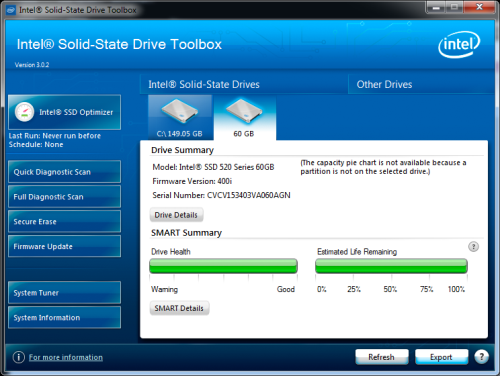Click the 100% life remaining label
The image size is (500, 376).
(456, 289)
